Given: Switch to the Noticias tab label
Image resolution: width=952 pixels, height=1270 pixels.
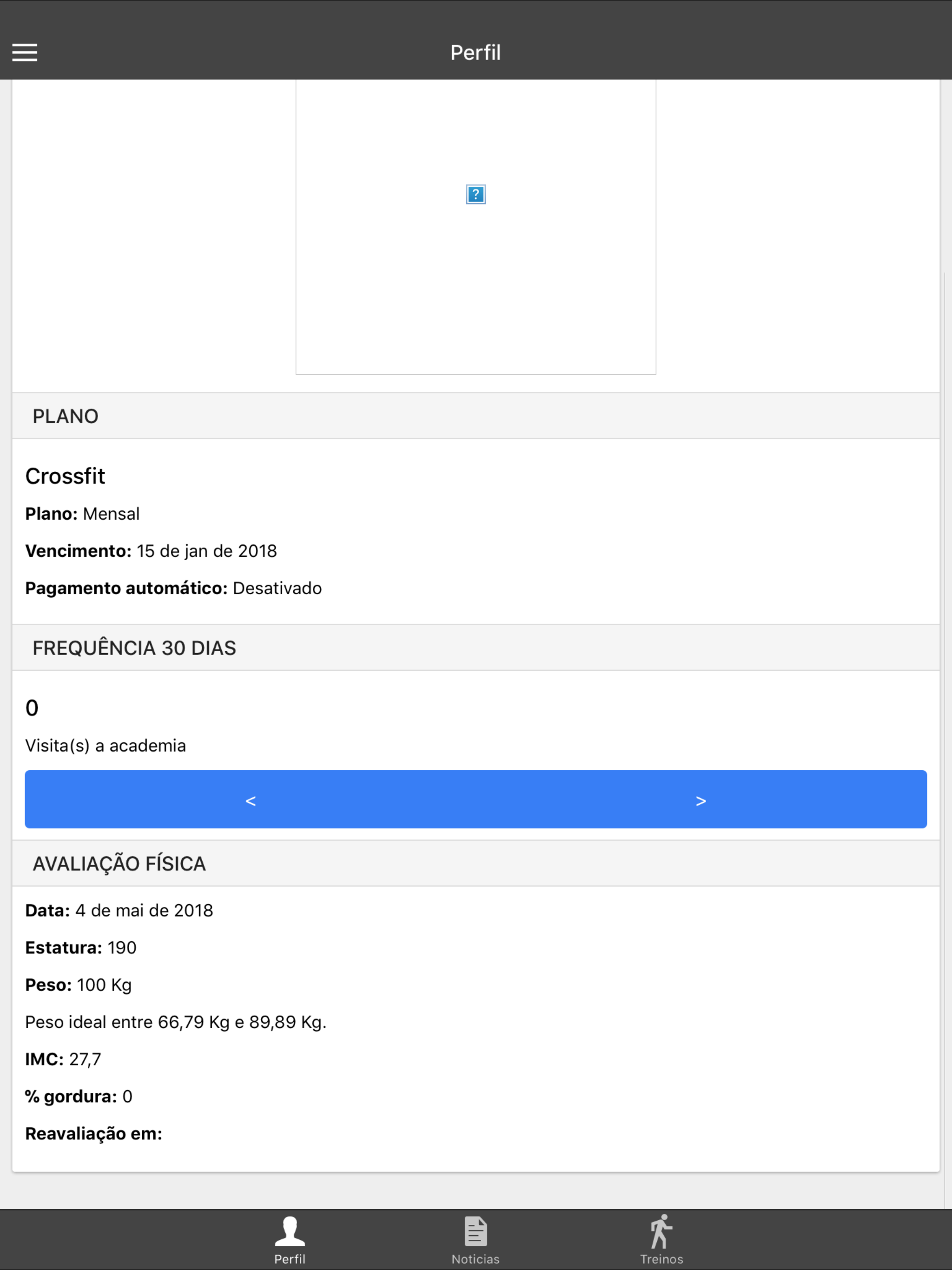Looking at the screenshot, I should tap(476, 1259).
